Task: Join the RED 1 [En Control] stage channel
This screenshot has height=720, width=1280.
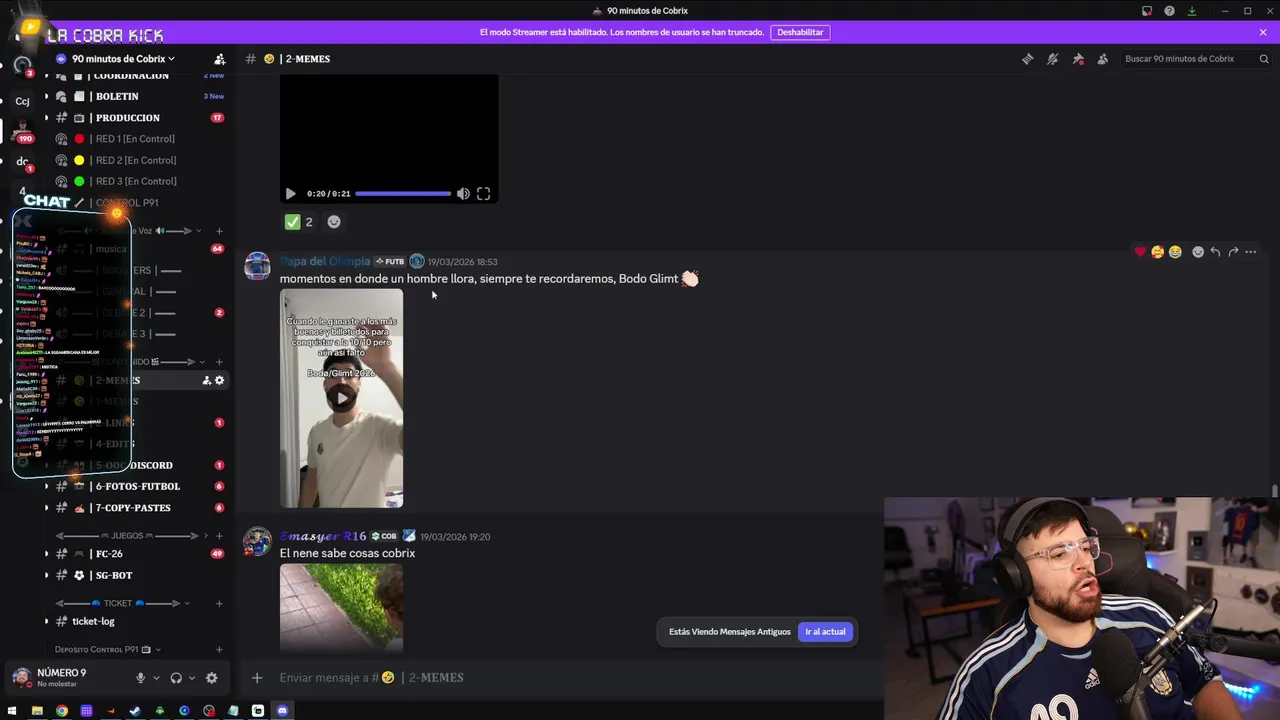Action: tap(135, 139)
